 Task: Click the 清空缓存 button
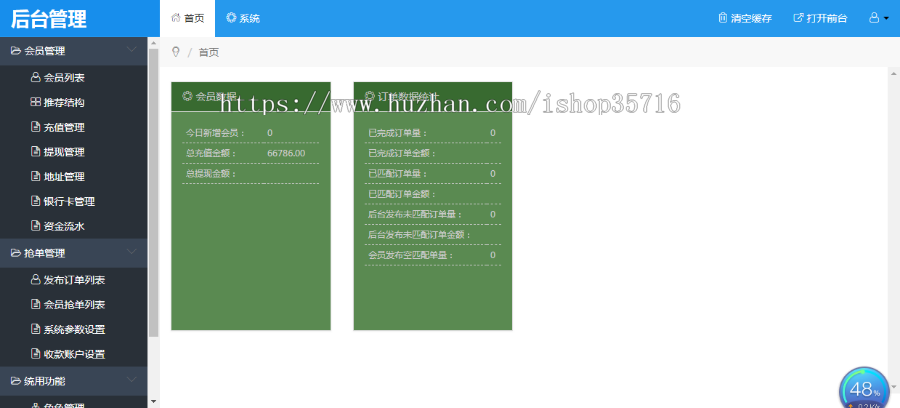point(745,18)
